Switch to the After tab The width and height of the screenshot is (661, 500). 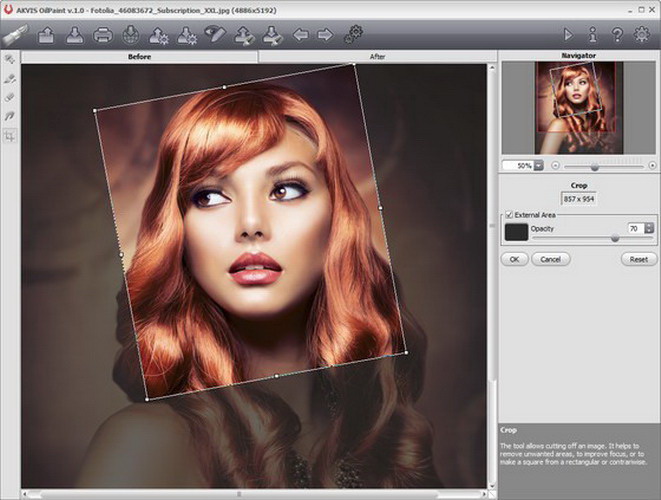(x=377, y=57)
